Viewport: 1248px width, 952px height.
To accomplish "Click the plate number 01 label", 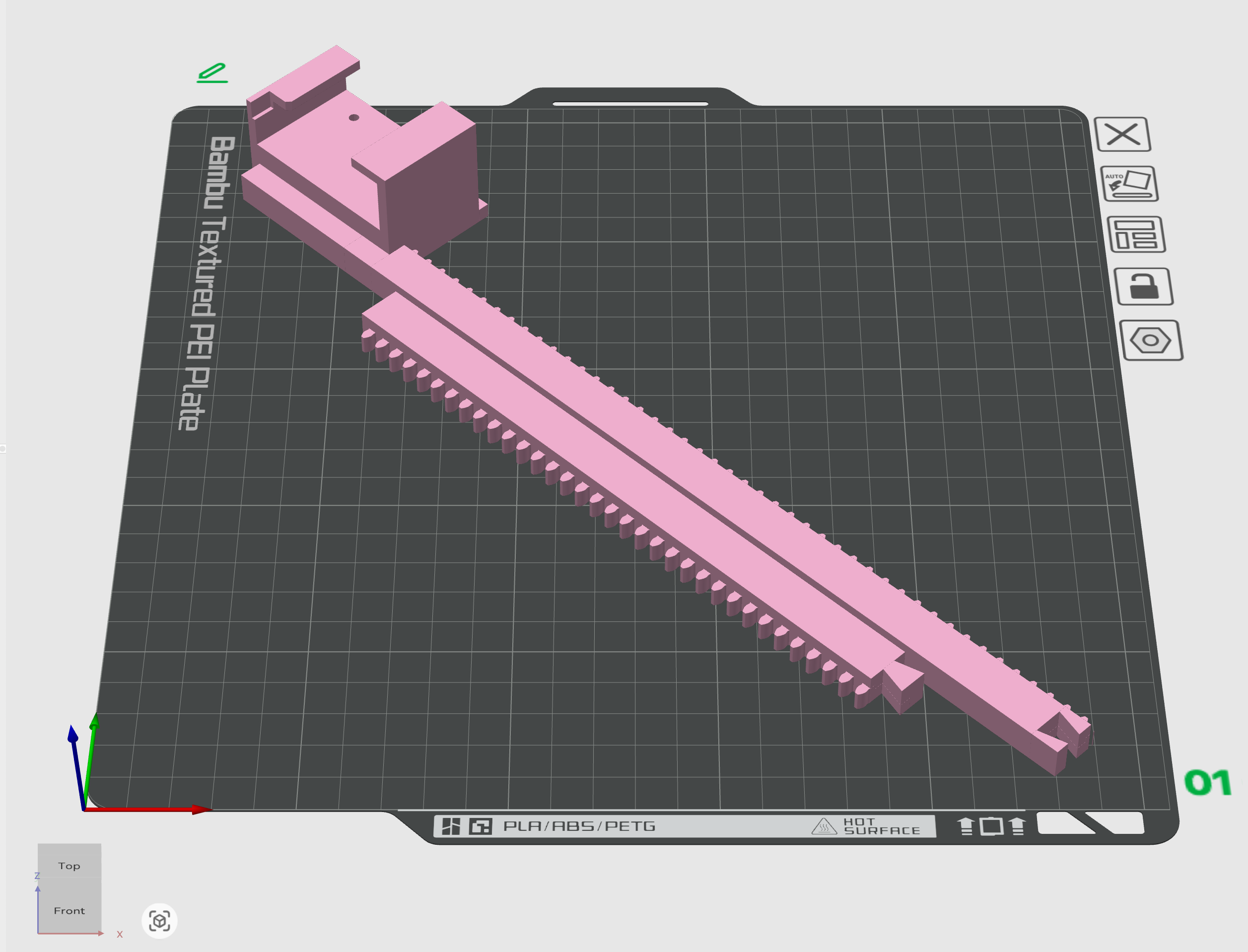I will coord(1208,783).
